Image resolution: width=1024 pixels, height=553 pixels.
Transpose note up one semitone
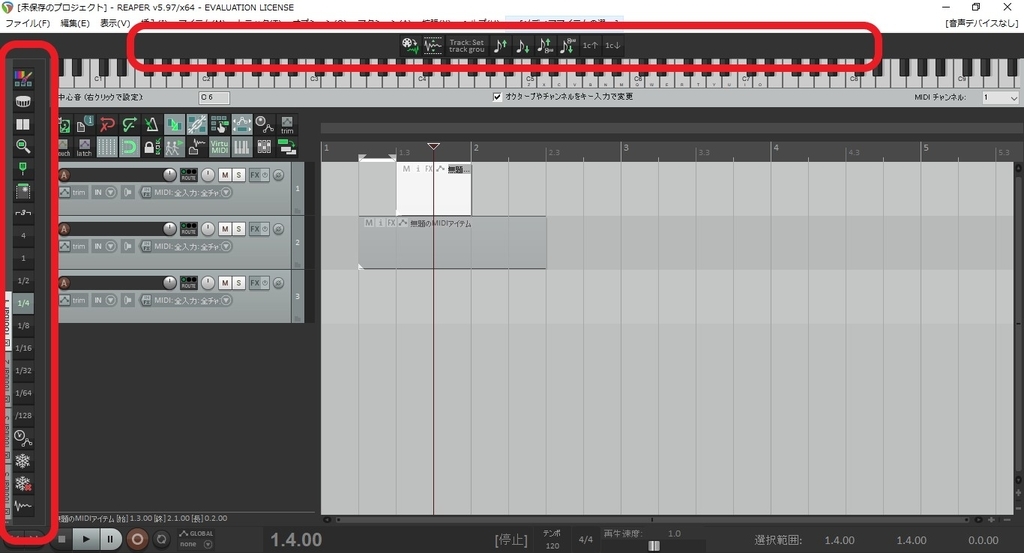click(x=500, y=46)
